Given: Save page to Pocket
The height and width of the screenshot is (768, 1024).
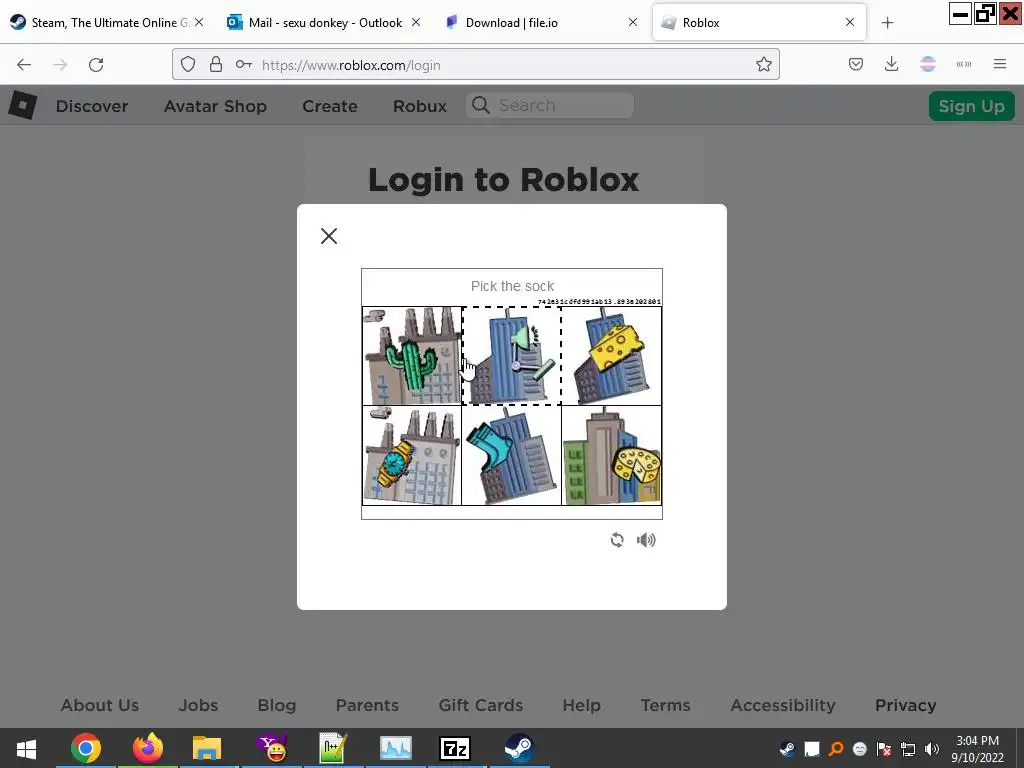Looking at the screenshot, I should 856,64.
